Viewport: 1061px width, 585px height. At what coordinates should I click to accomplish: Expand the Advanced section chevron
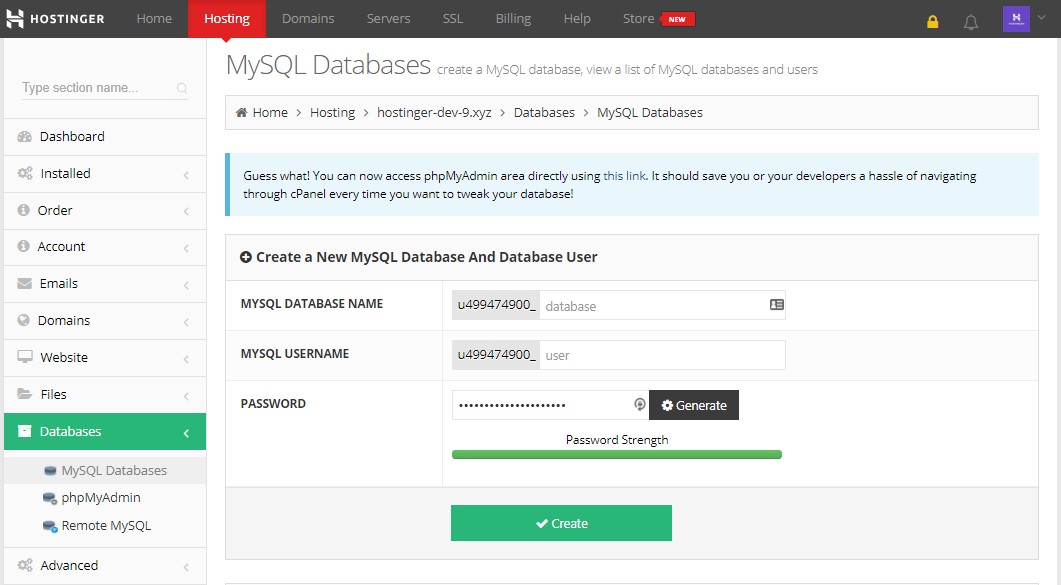coord(186,567)
